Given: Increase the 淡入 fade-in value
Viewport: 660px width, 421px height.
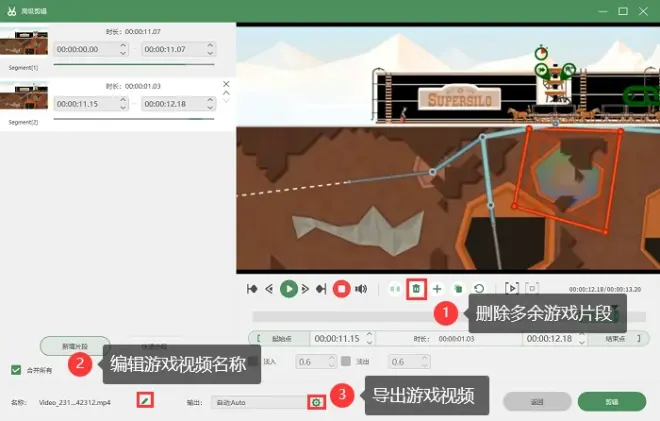Looking at the screenshot, I should tap(331, 358).
